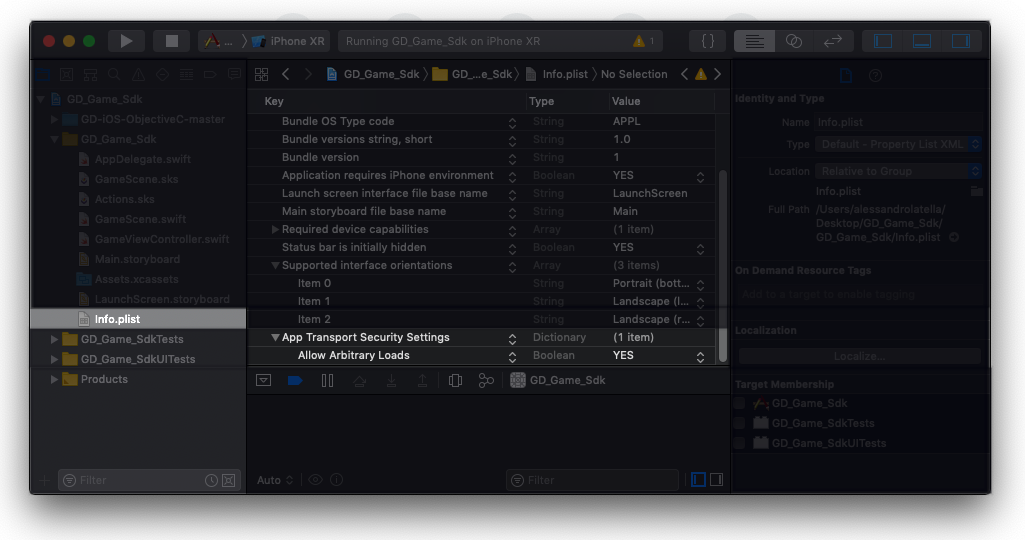This screenshot has height=540, width=1025.
Task: Open Status bar is initially hidden value dropdown
Action: (x=700, y=248)
